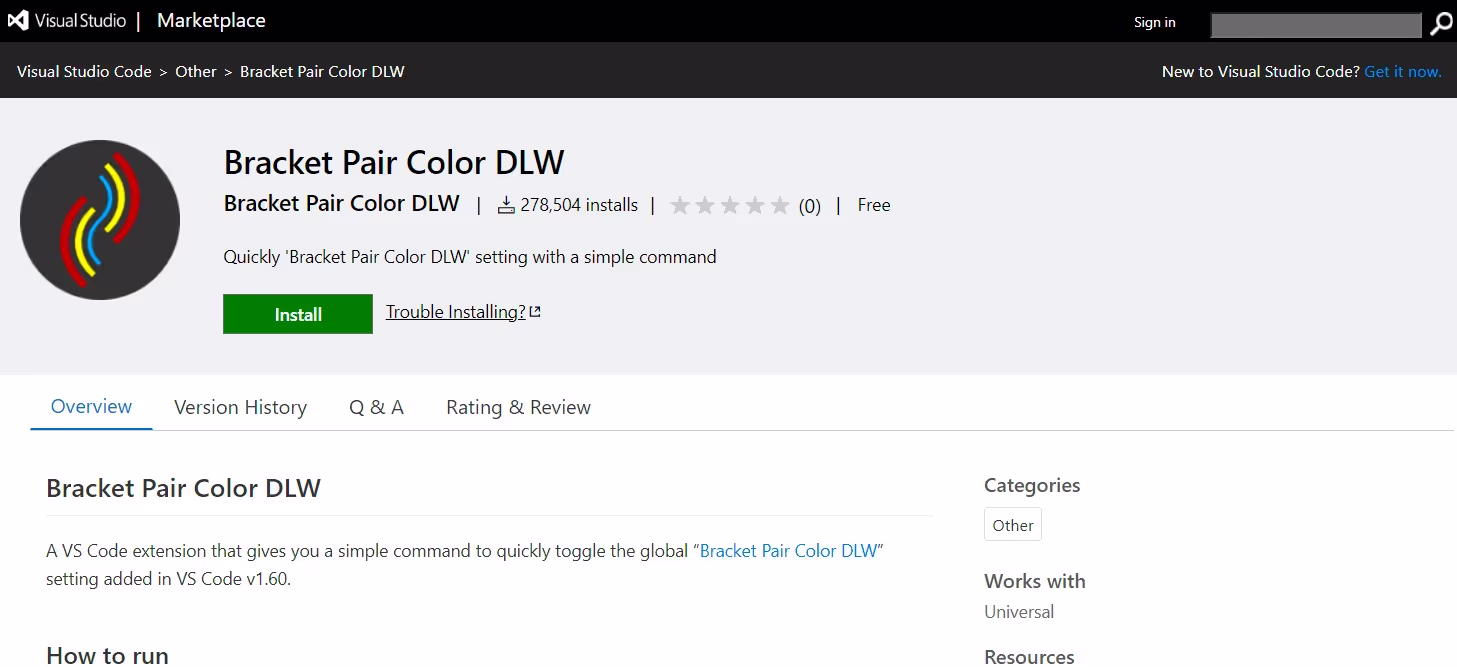The width and height of the screenshot is (1457, 667).
Task: Focus the marketplace search box
Action: tap(1316, 25)
